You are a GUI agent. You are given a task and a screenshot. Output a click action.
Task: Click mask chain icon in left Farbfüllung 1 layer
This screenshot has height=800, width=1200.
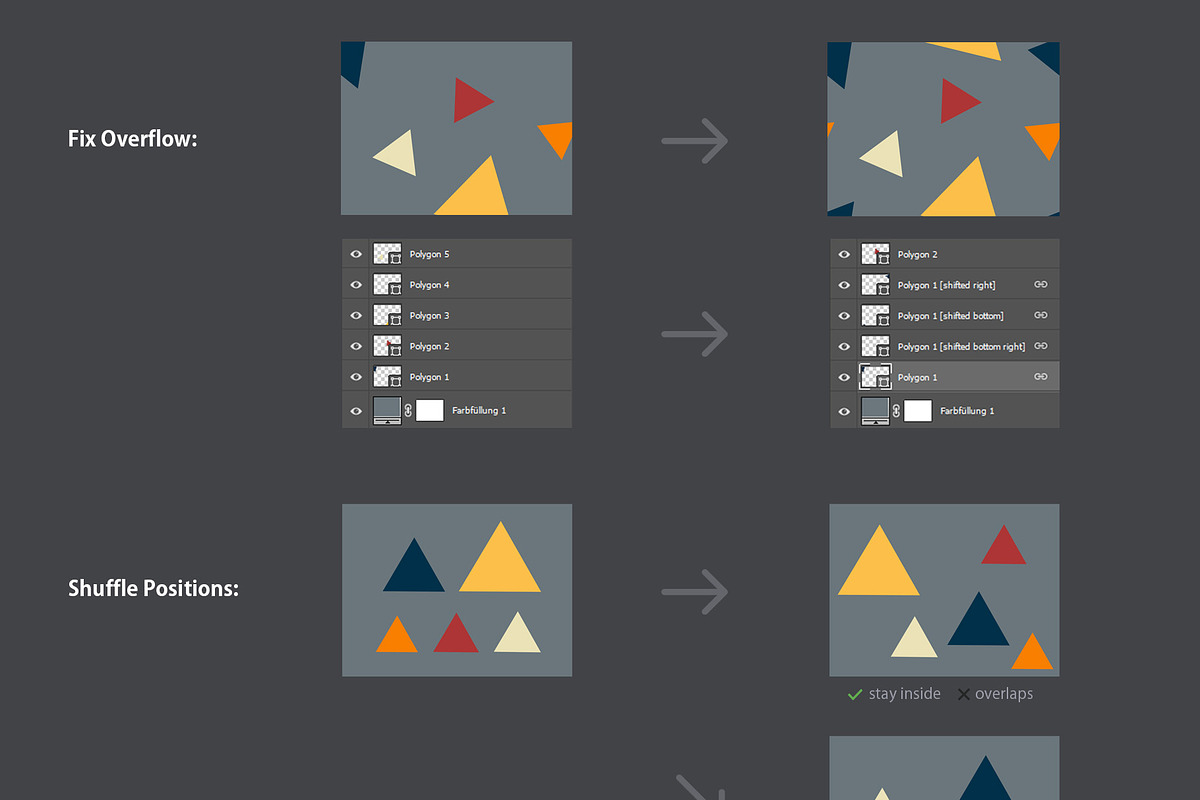tap(408, 410)
